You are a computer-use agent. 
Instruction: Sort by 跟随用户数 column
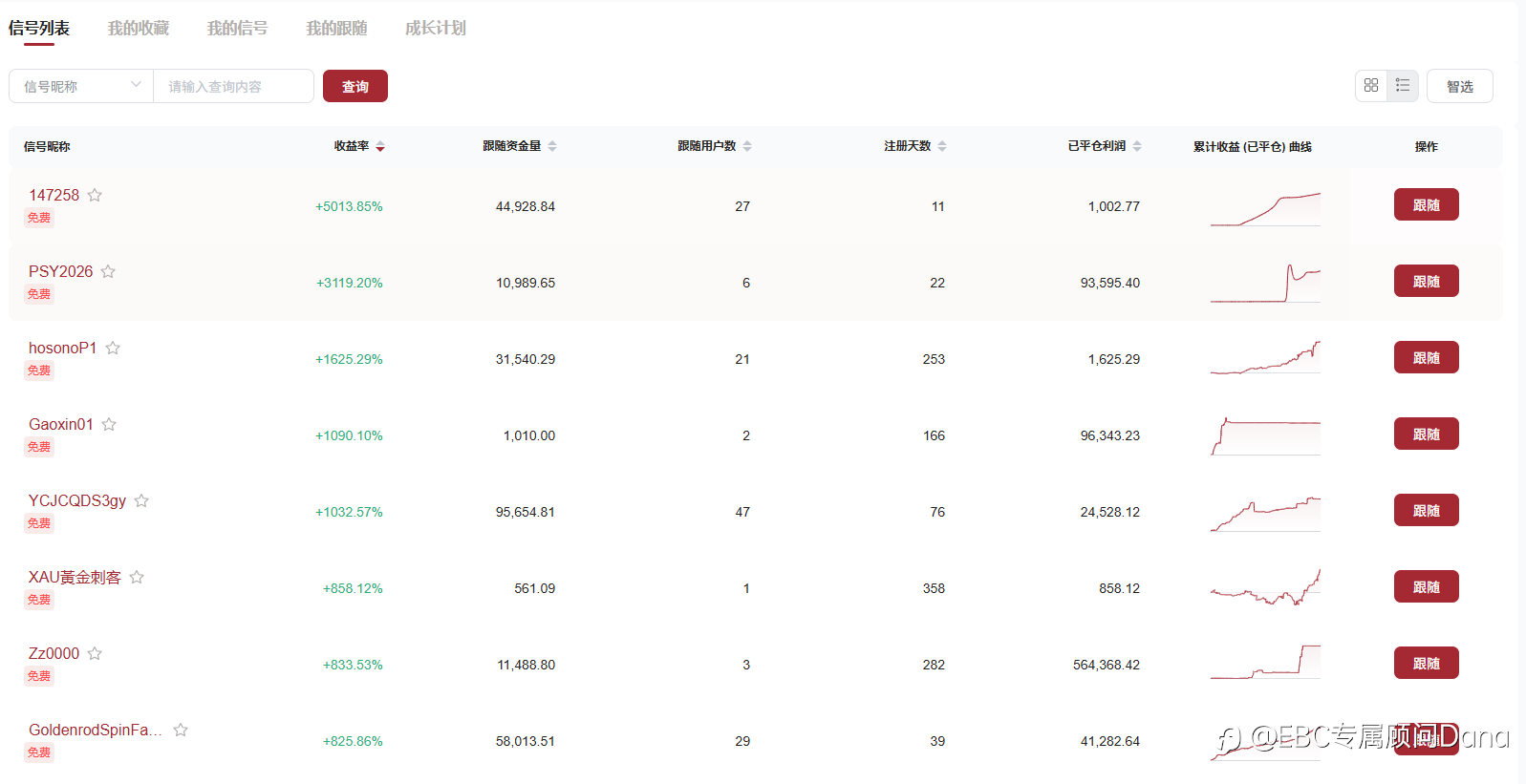point(747,146)
